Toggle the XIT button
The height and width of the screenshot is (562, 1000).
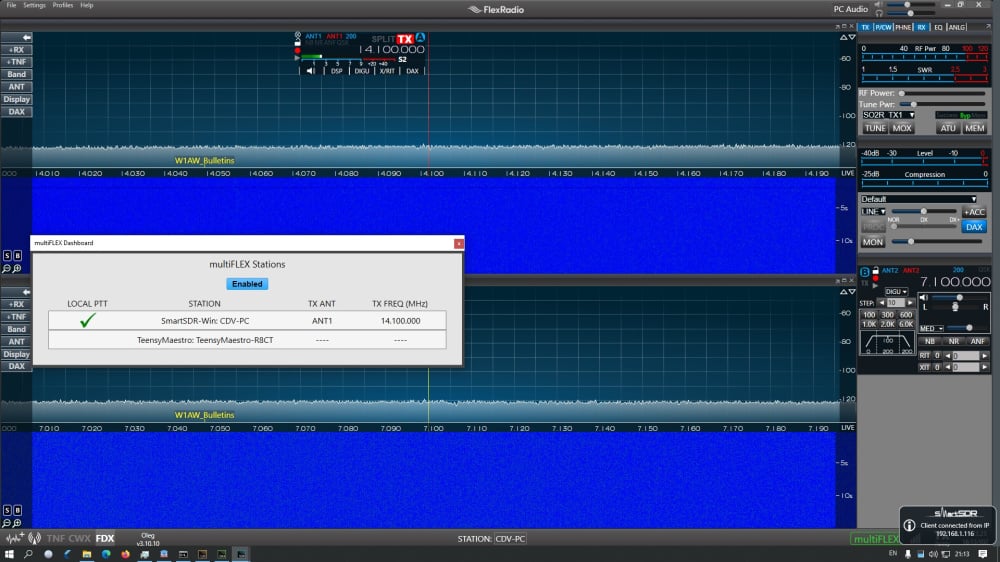click(924, 367)
